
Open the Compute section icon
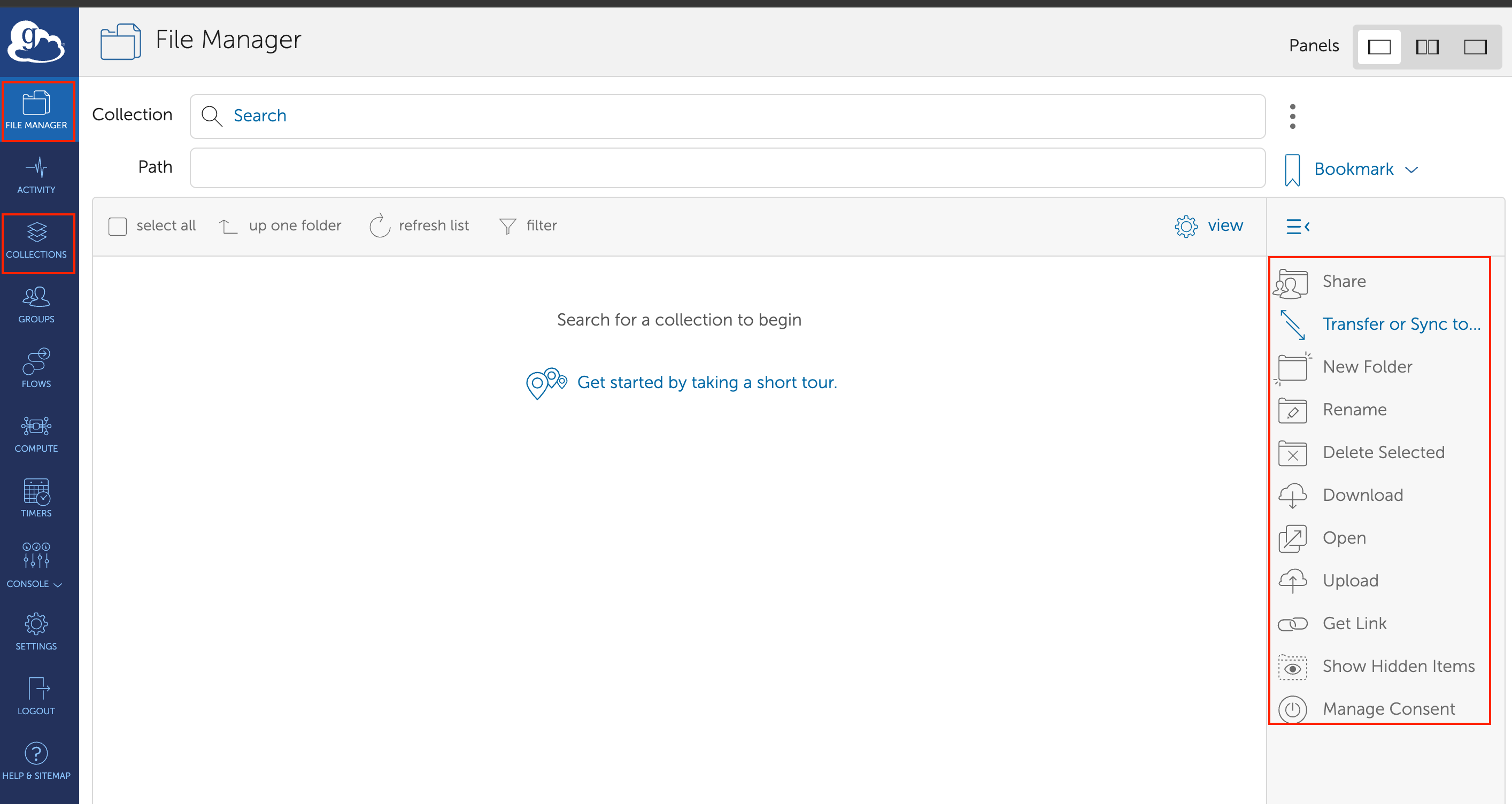point(36,426)
